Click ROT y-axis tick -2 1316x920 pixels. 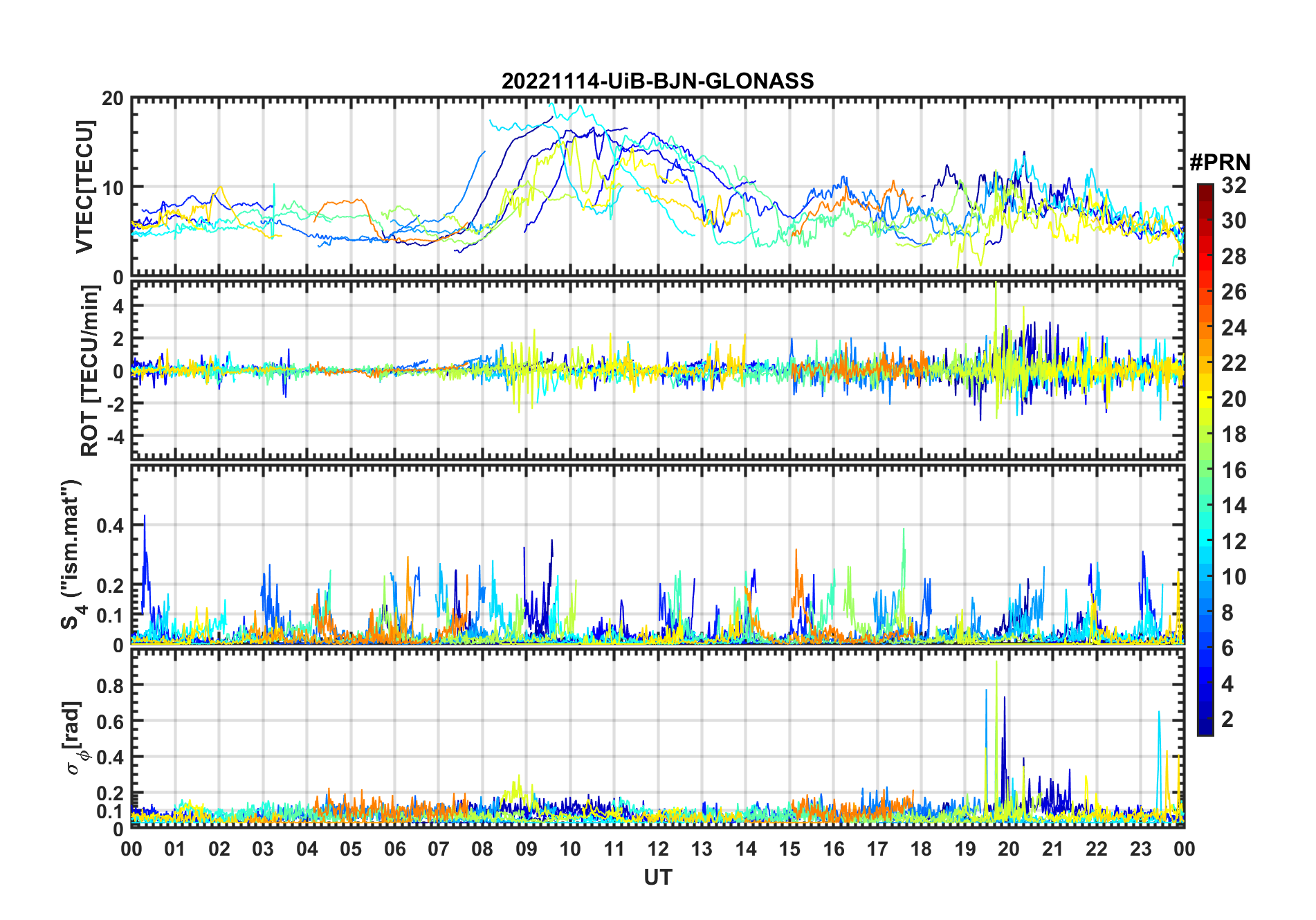[114, 403]
